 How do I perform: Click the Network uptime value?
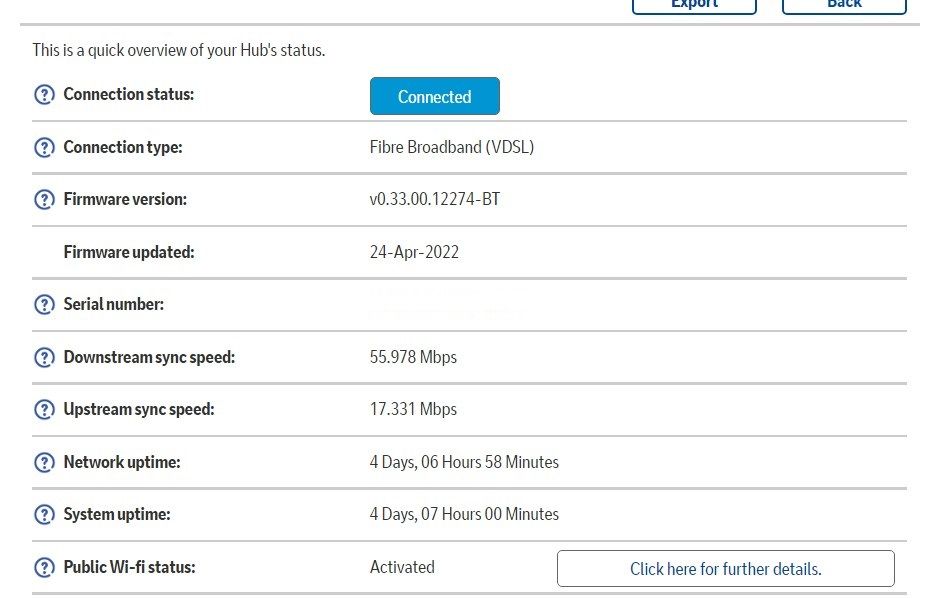tap(464, 462)
